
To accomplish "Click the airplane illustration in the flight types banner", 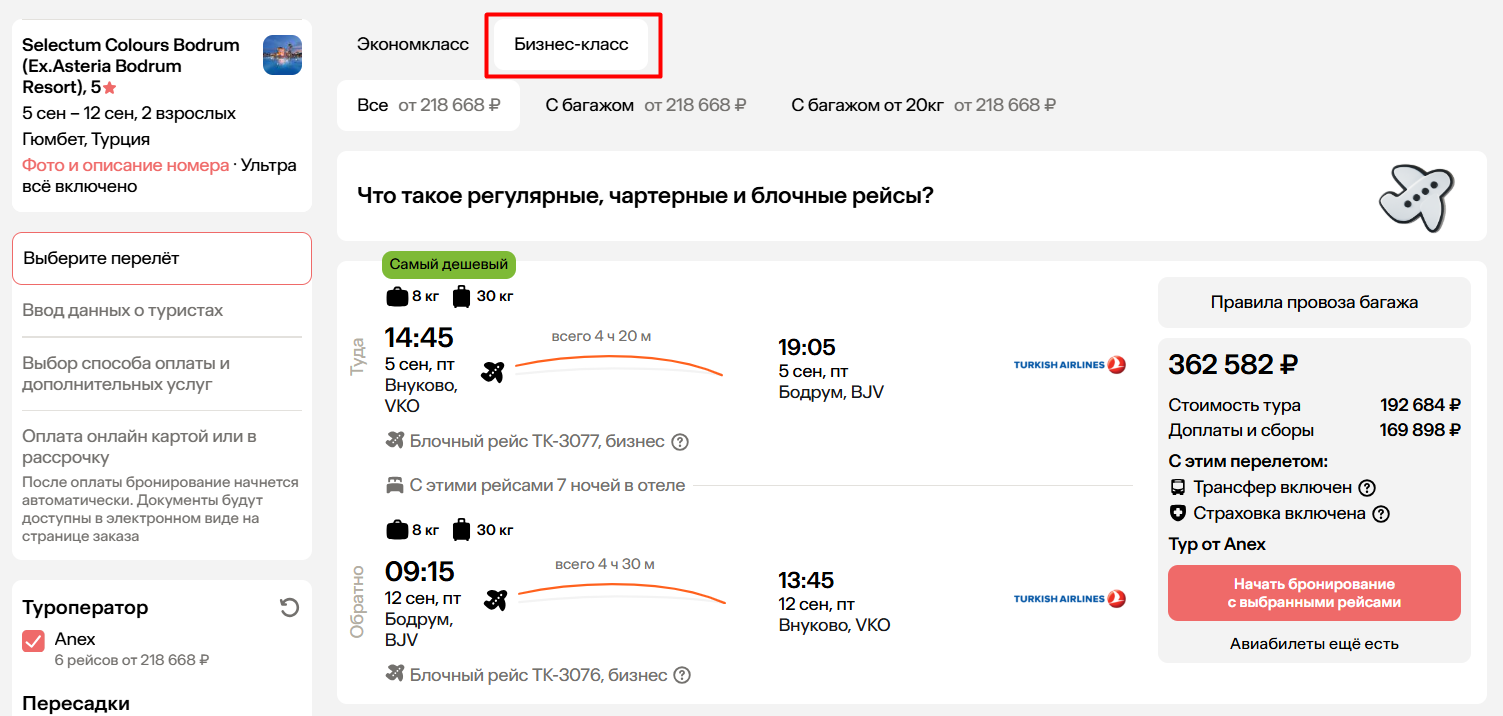I will [1416, 197].
